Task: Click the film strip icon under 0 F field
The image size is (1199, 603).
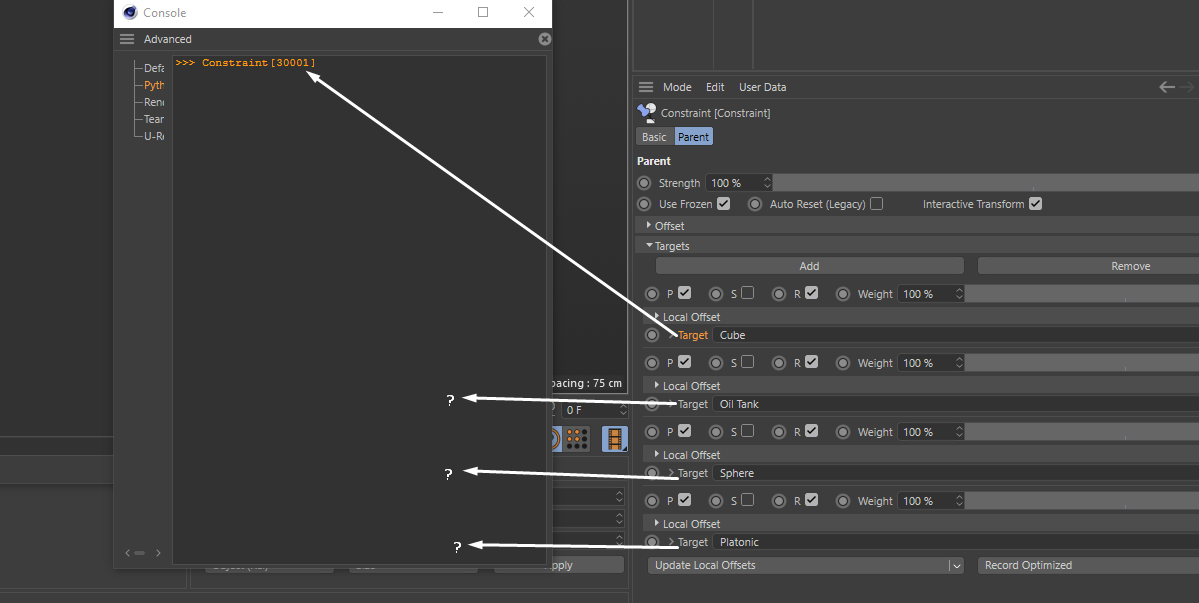Action: coord(615,439)
